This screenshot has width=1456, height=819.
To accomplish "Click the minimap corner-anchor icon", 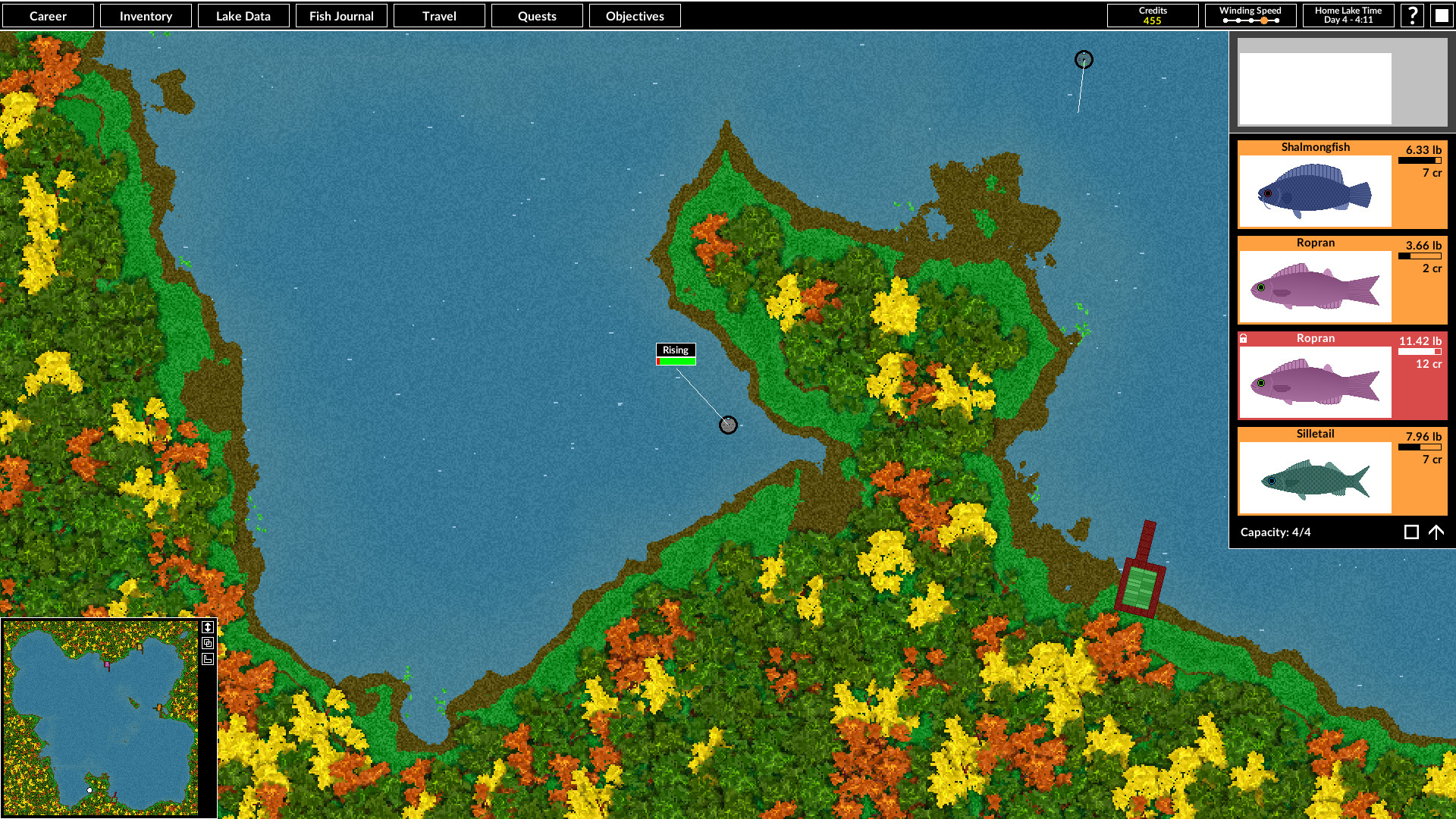I will click(x=208, y=658).
